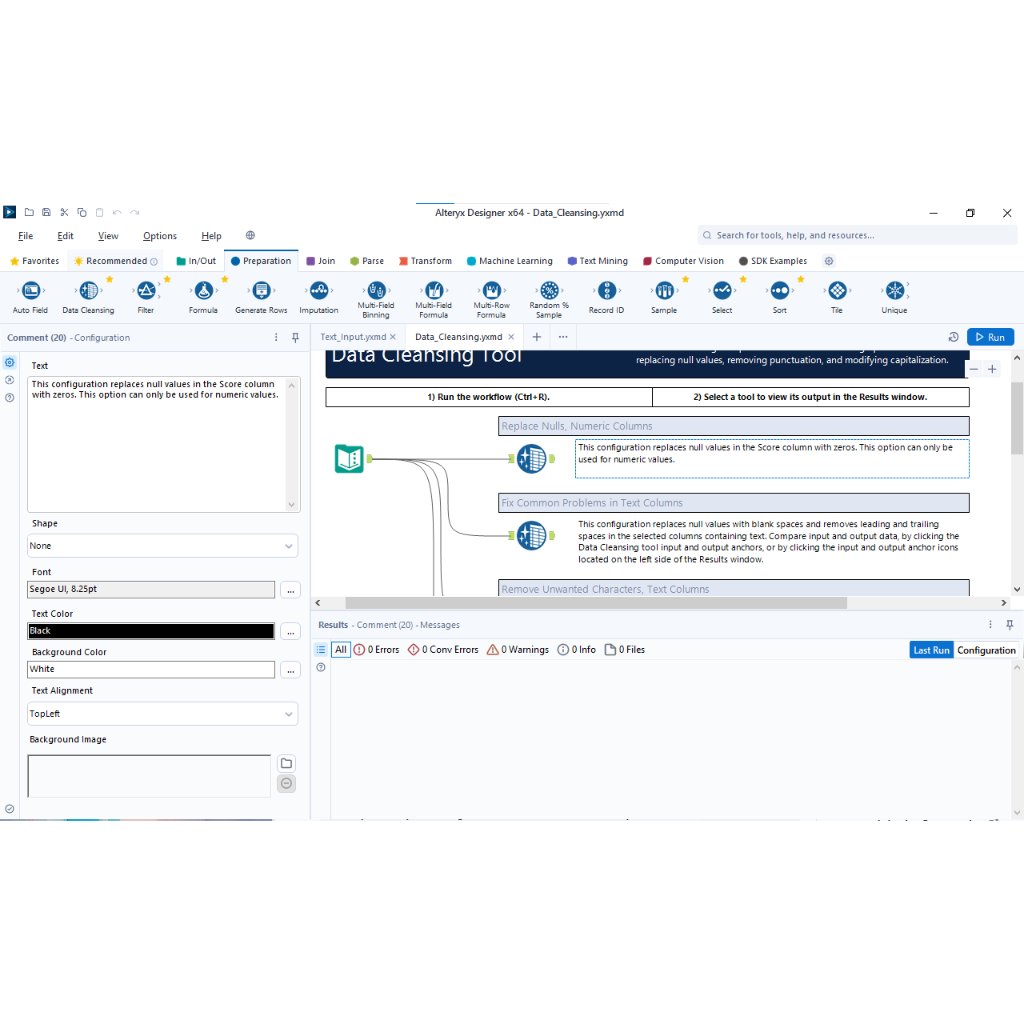Open the run history clock icon
This screenshot has height=1024, width=1024.
point(953,337)
